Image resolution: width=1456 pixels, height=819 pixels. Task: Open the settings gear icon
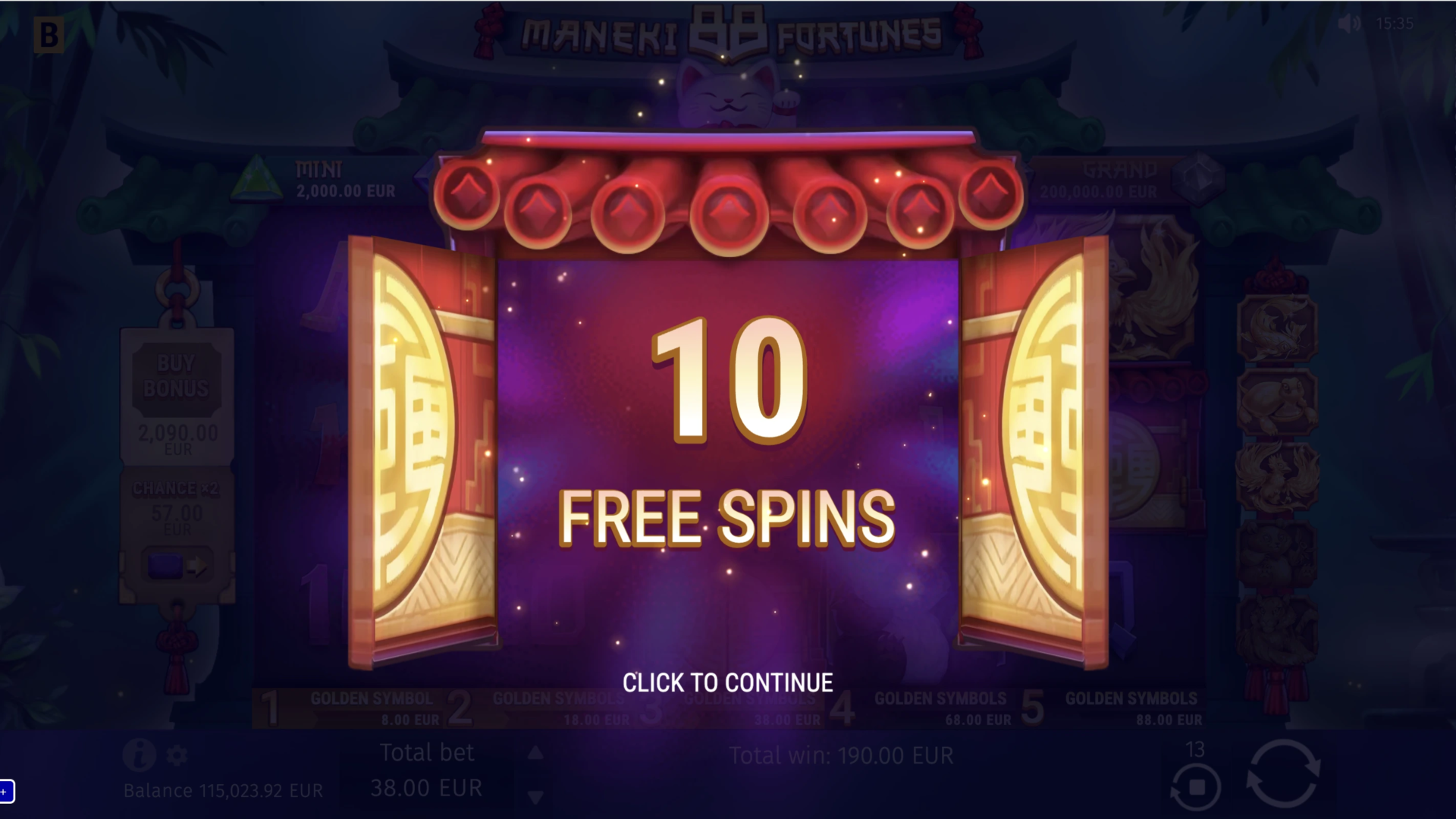pyautogui.click(x=177, y=755)
